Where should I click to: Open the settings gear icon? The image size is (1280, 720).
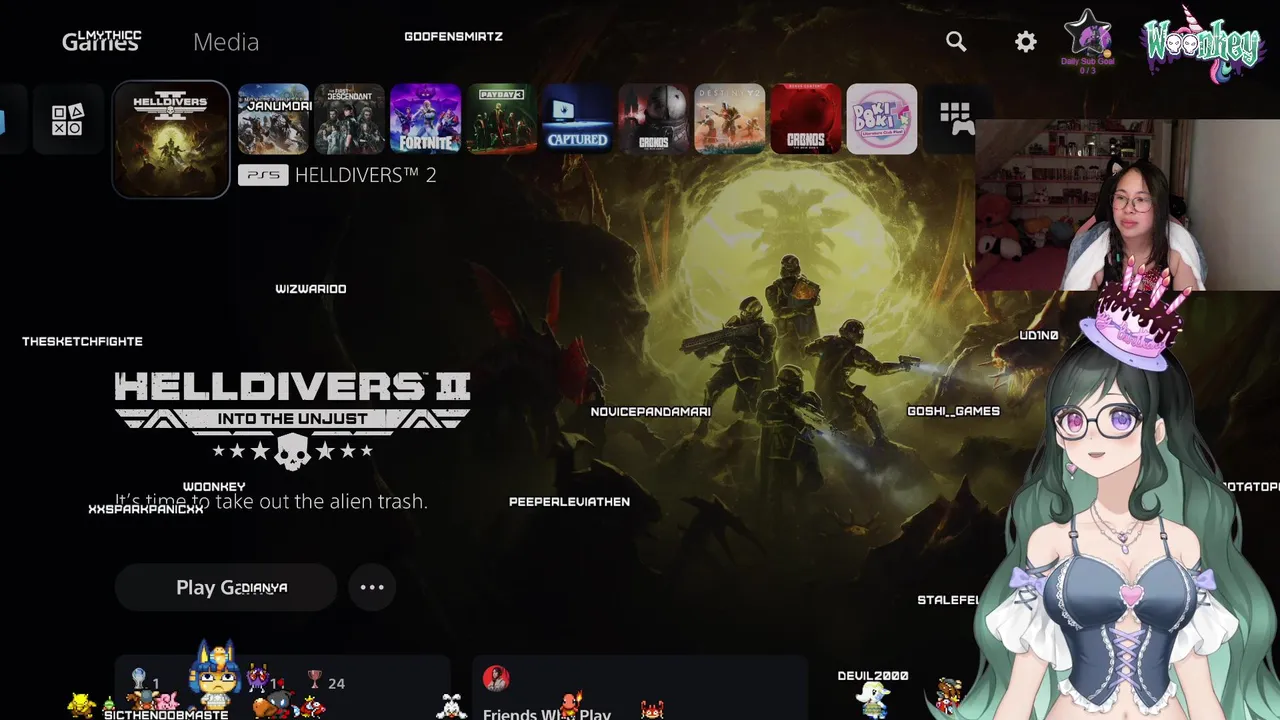[x=1026, y=42]
